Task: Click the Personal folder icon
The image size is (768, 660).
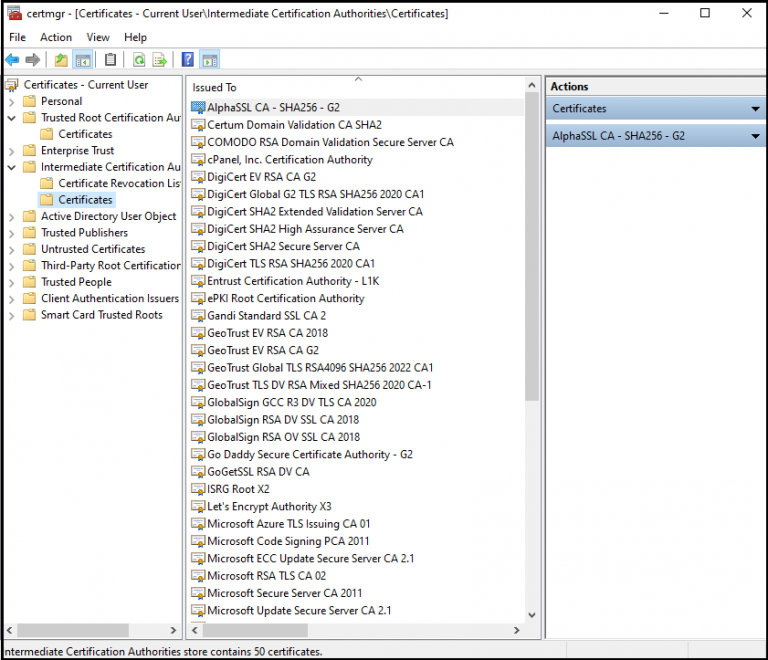Action: tap(30, 101)
